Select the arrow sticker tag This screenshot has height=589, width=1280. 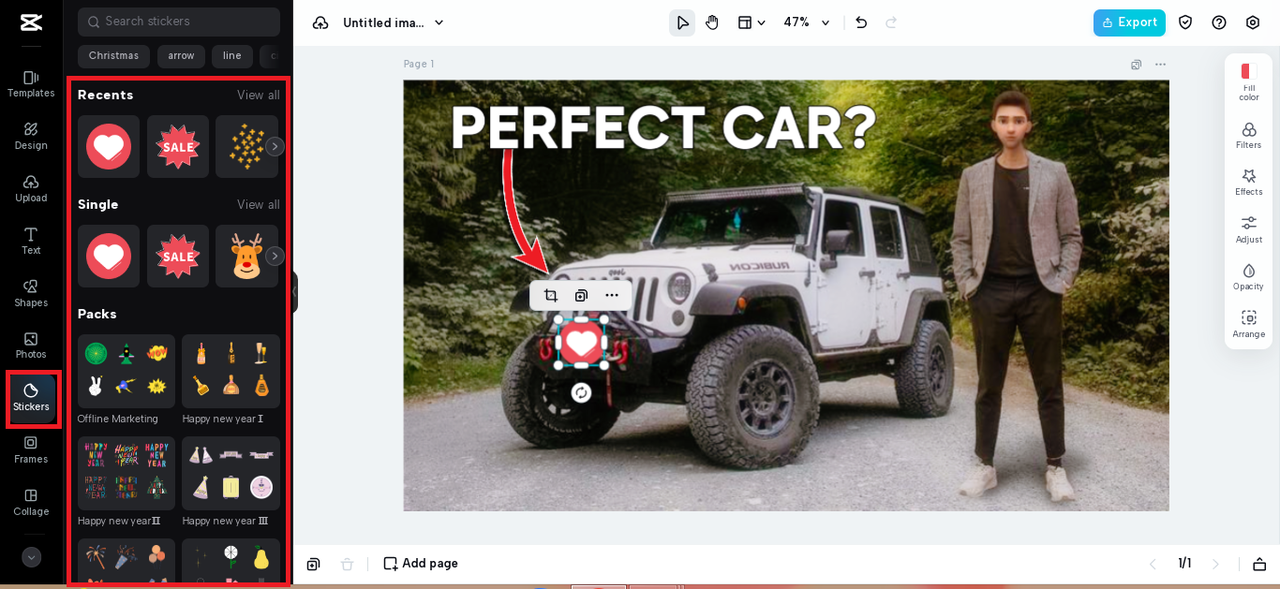[x=181, y=56]
